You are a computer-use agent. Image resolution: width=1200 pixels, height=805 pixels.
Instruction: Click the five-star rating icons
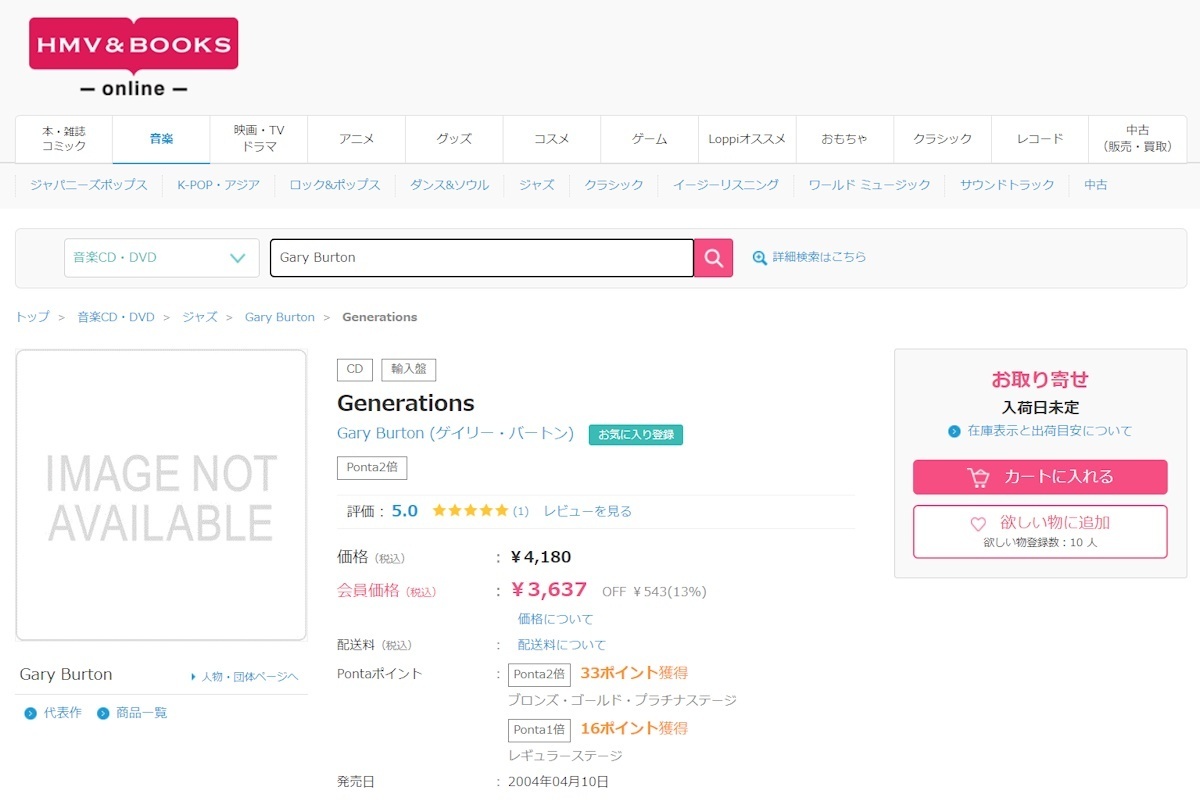click(470, 511)
